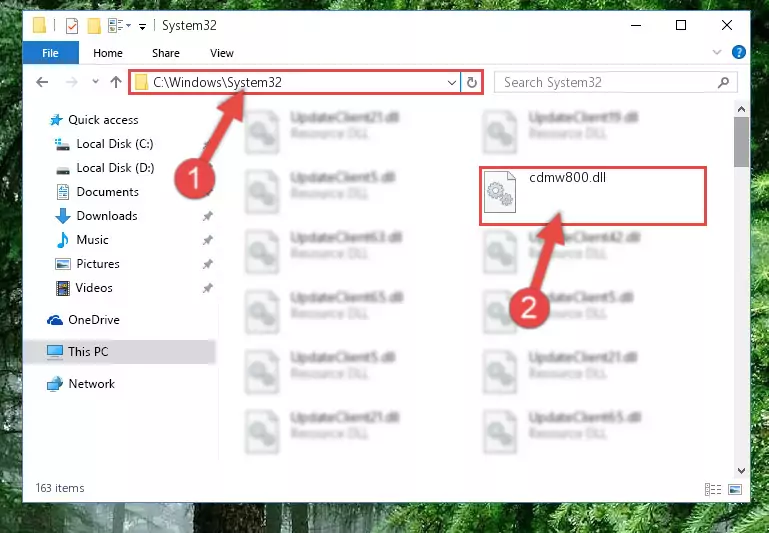Viewport: 769px width, 533px height.
Task: Select the cdmw800.dll file name
Action: tap(567, 178)
